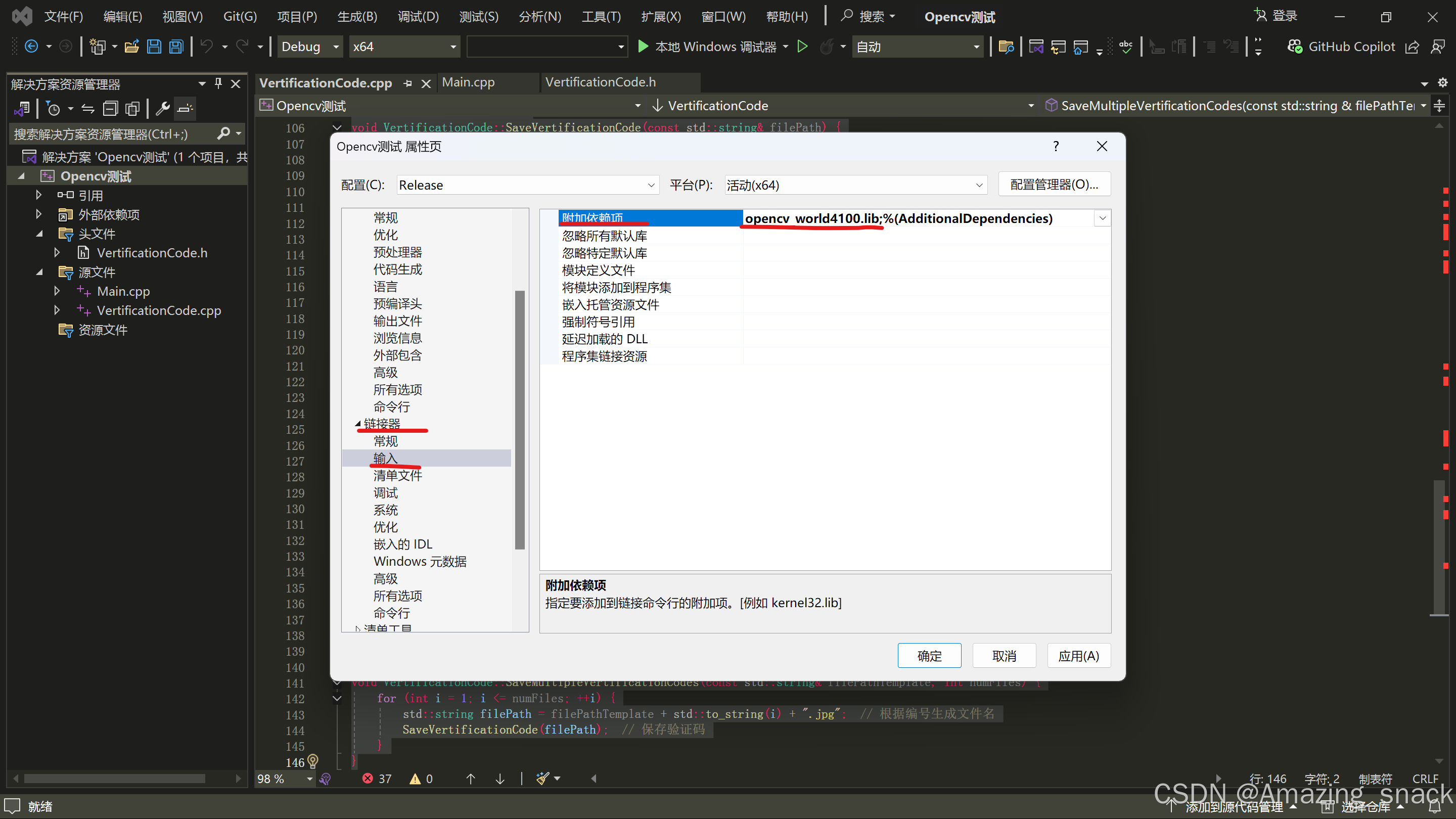Click the Save All toolbar icon

pos(176,47)
